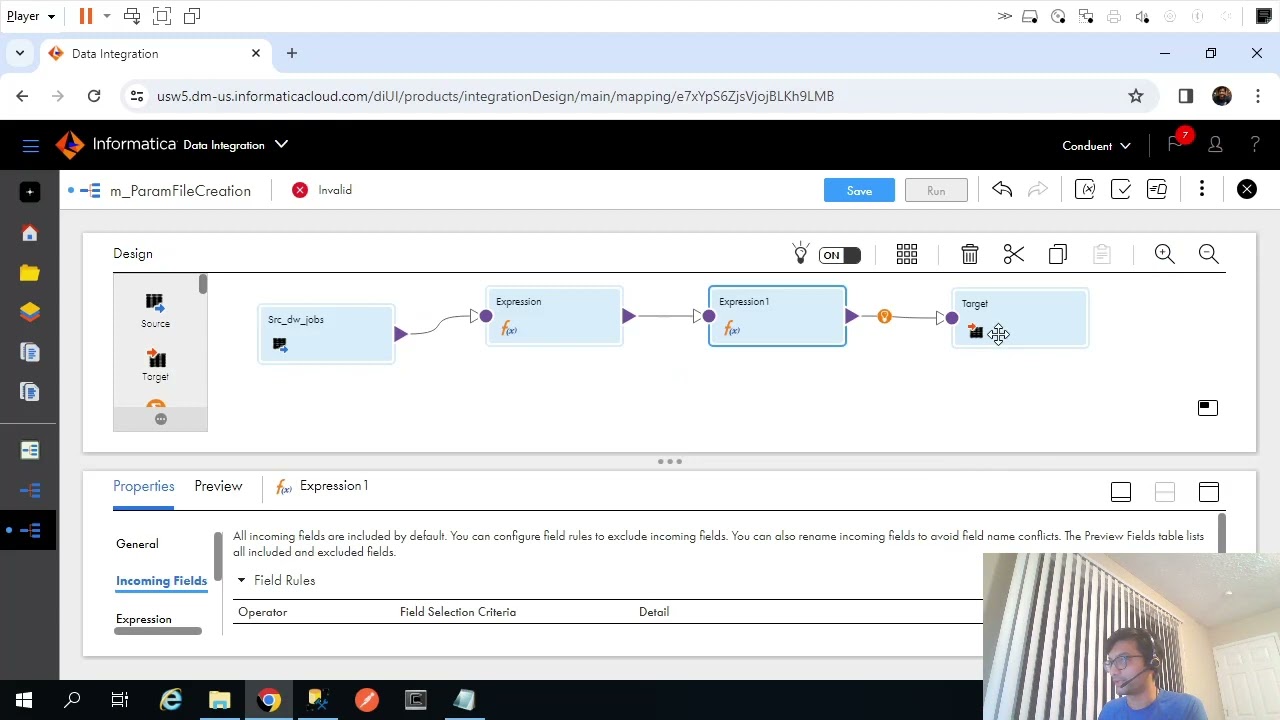Click the orange recommendation bulb on link
Viewport: 1280px width, 720px height.
884,317
